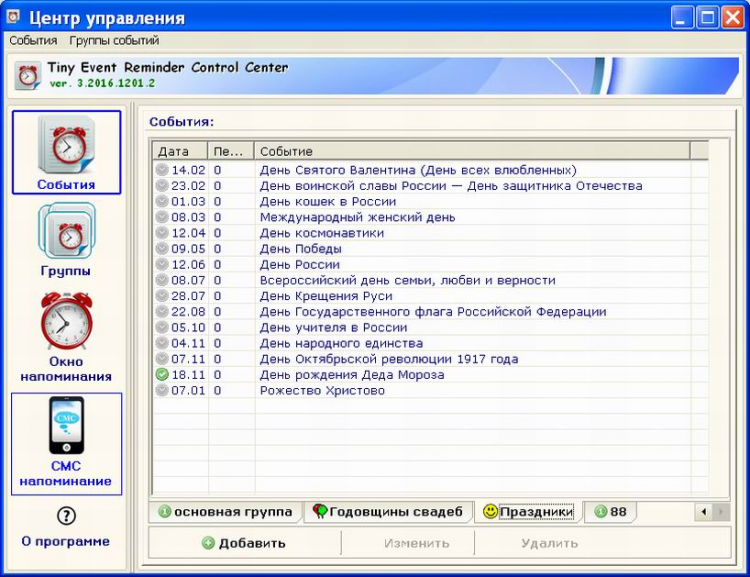This screenshot has width=750, height=577.
Task: Toggle status icon of the 23.02 event
Action: click(x=163, y=186)
